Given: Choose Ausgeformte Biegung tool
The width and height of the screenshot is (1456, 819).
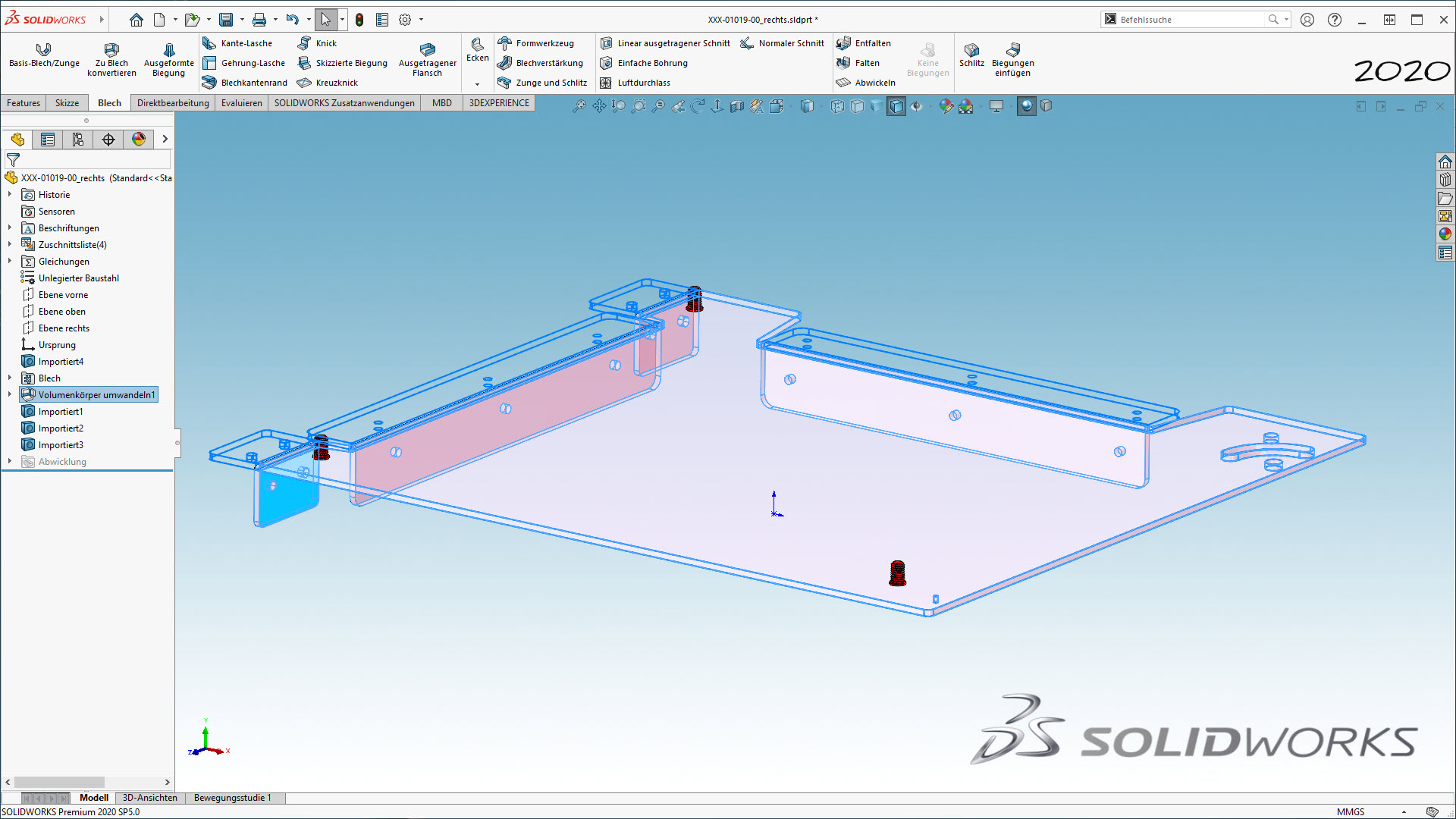Looking at the screenshot, I should tap(168, 59).
